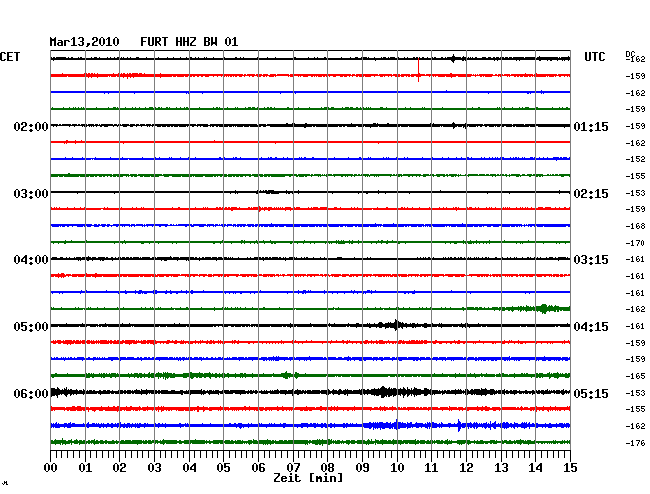This screenshot has width=650, height=494.
Task: Click the 03:15 UTC time label
Action: tap(591, 260)
